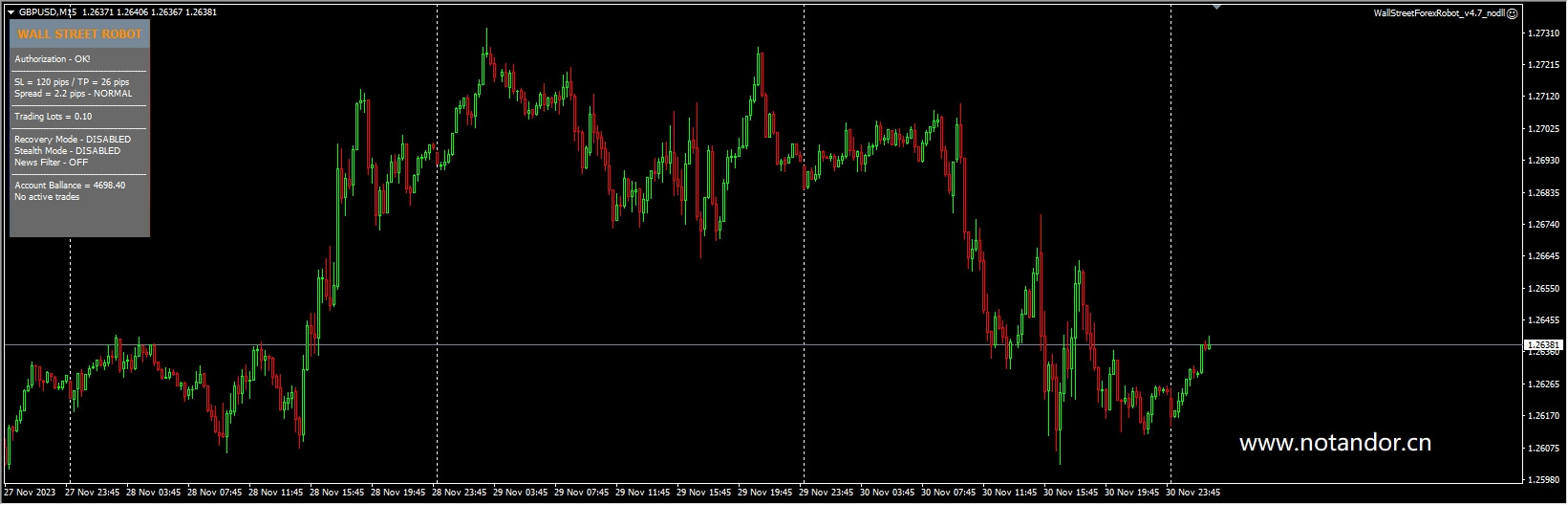Click the current price label 1.26381

(1543, 345)
